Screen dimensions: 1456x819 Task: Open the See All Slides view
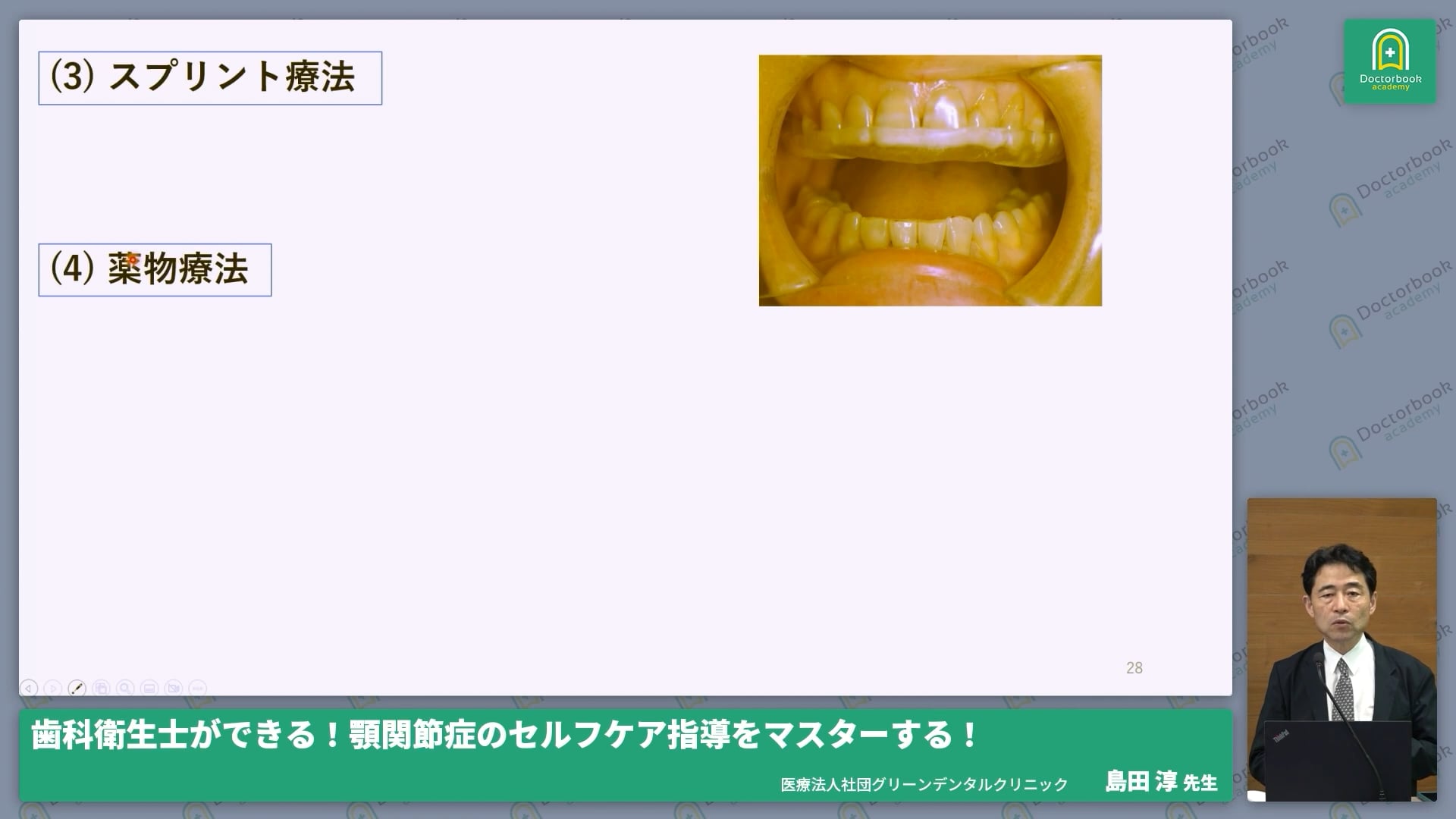coord(99,688)
